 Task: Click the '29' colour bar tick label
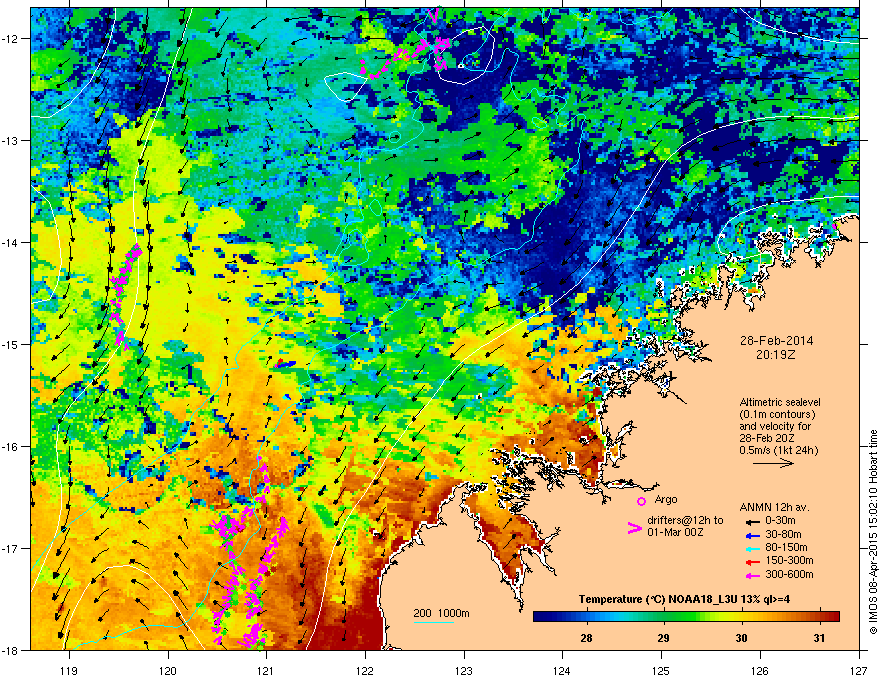(x=663, y=638)
